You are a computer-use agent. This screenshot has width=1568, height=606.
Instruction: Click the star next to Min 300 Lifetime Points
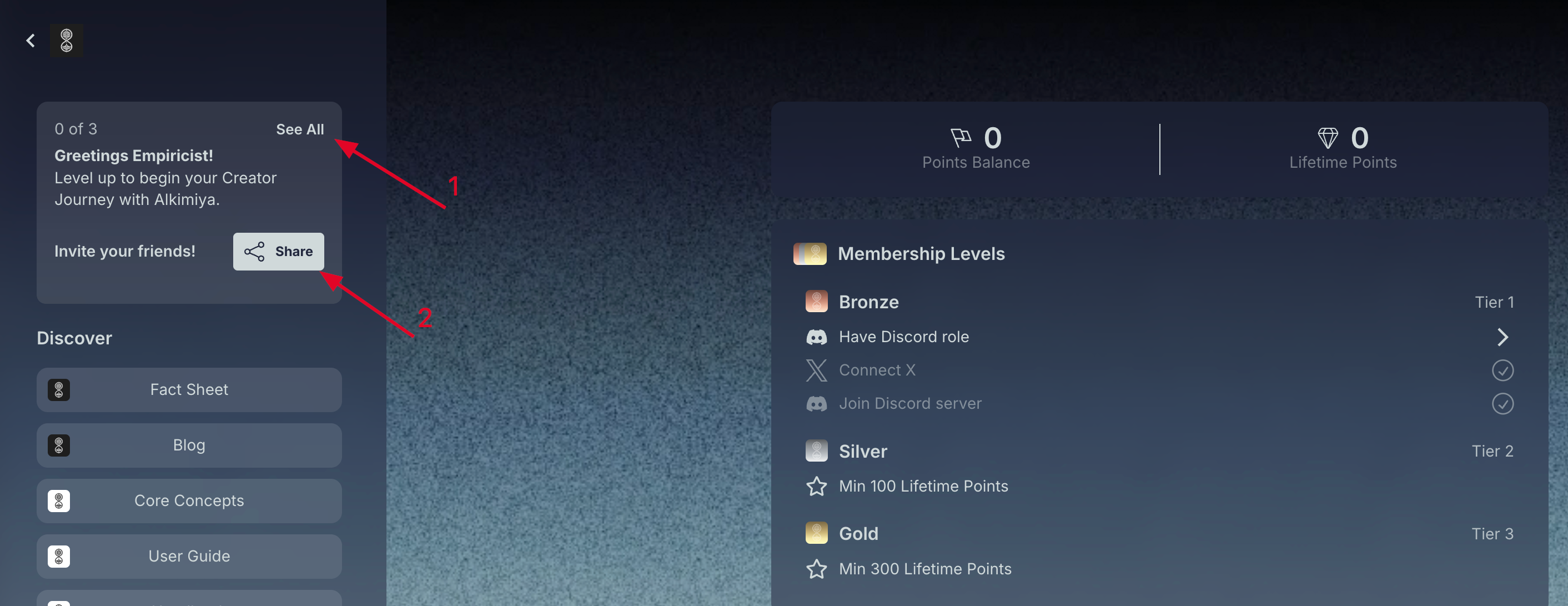coord(816,569)
